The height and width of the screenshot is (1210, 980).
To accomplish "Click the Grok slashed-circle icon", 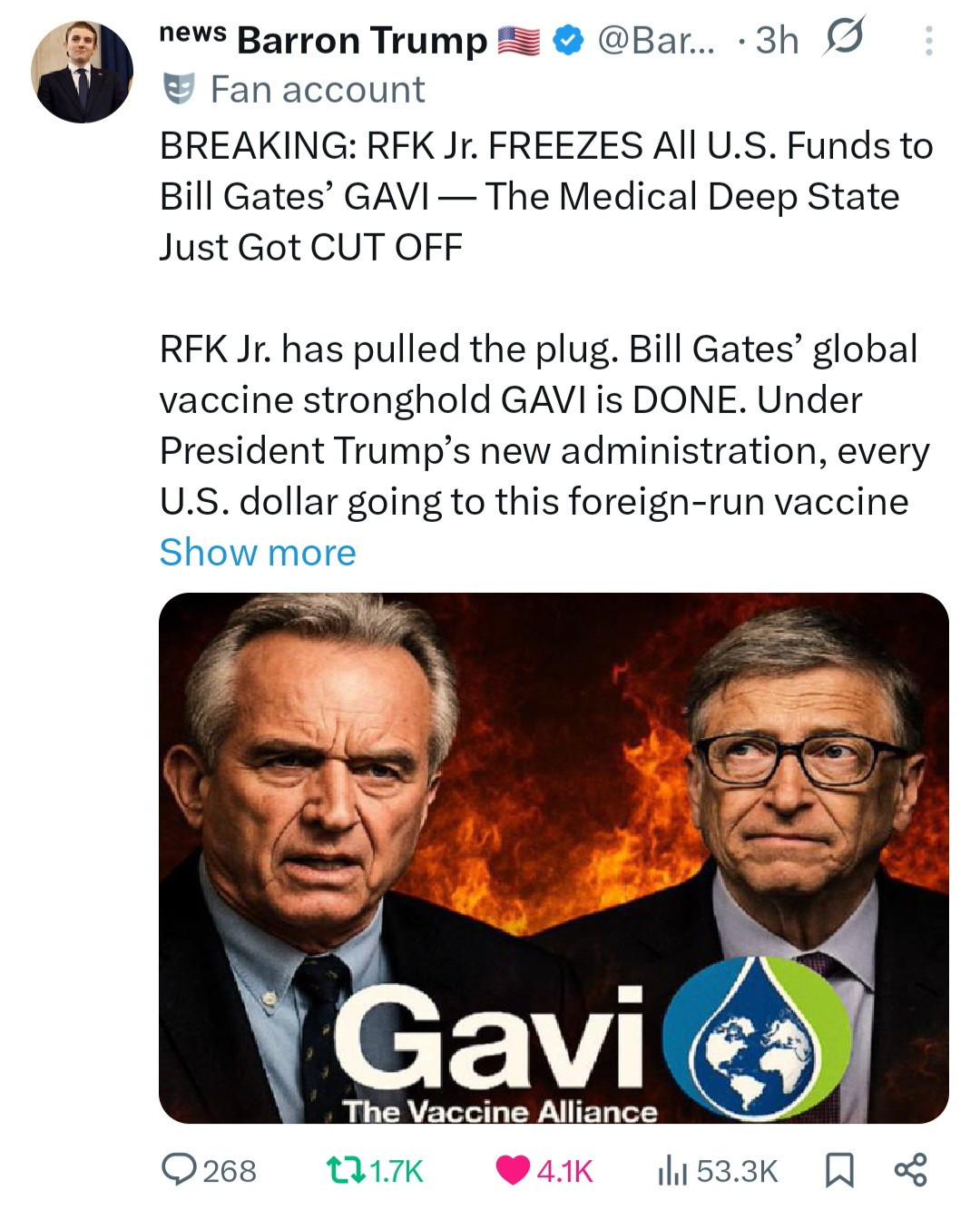I will [843, 38].
